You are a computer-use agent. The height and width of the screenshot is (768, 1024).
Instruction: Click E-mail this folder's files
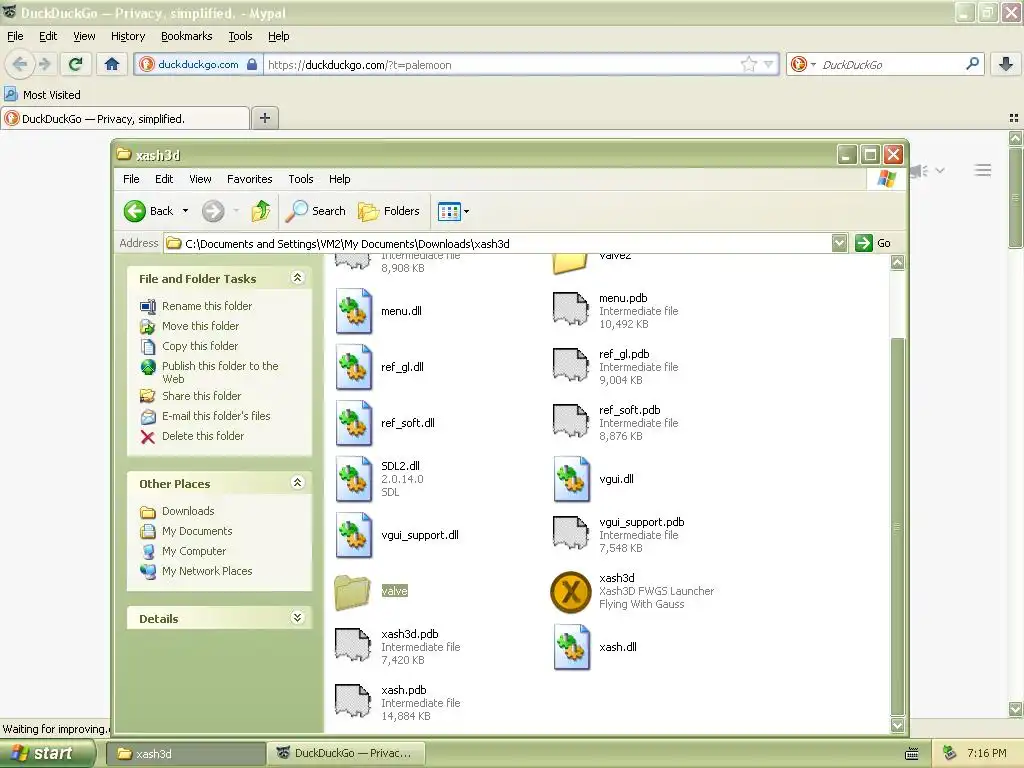[216, 416]
